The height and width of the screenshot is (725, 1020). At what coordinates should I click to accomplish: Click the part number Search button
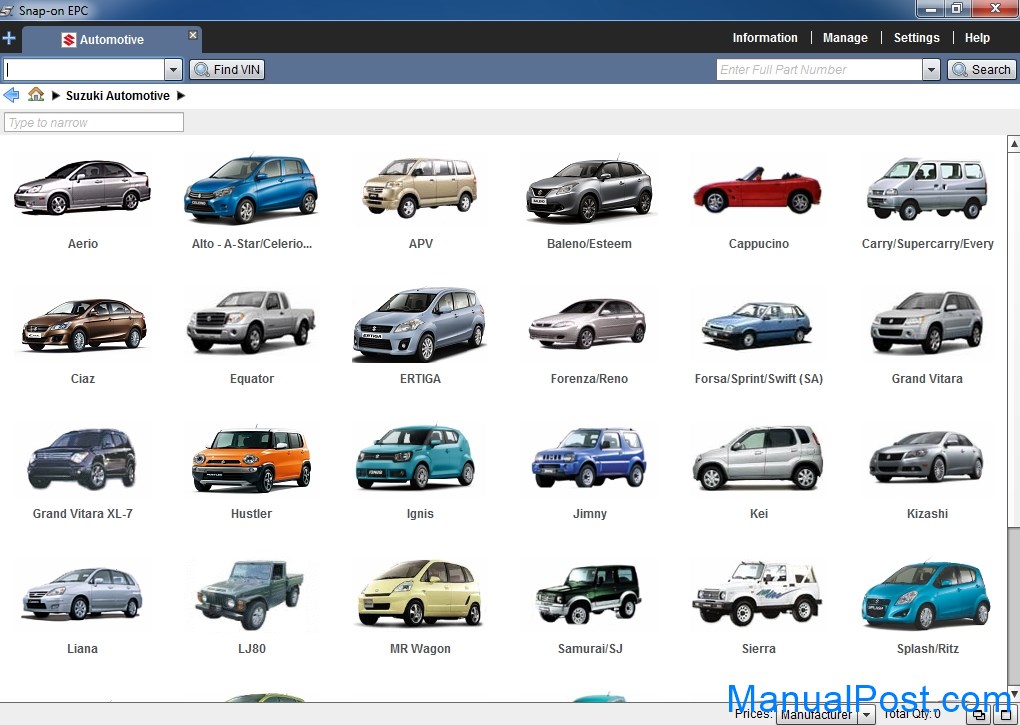click(981, 70)
